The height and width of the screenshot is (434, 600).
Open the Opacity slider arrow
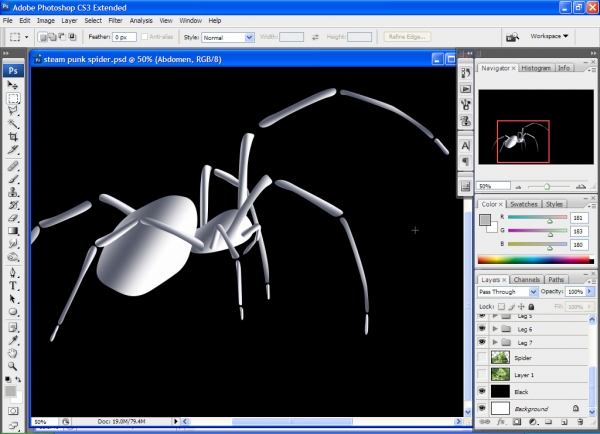pos(590,292)
